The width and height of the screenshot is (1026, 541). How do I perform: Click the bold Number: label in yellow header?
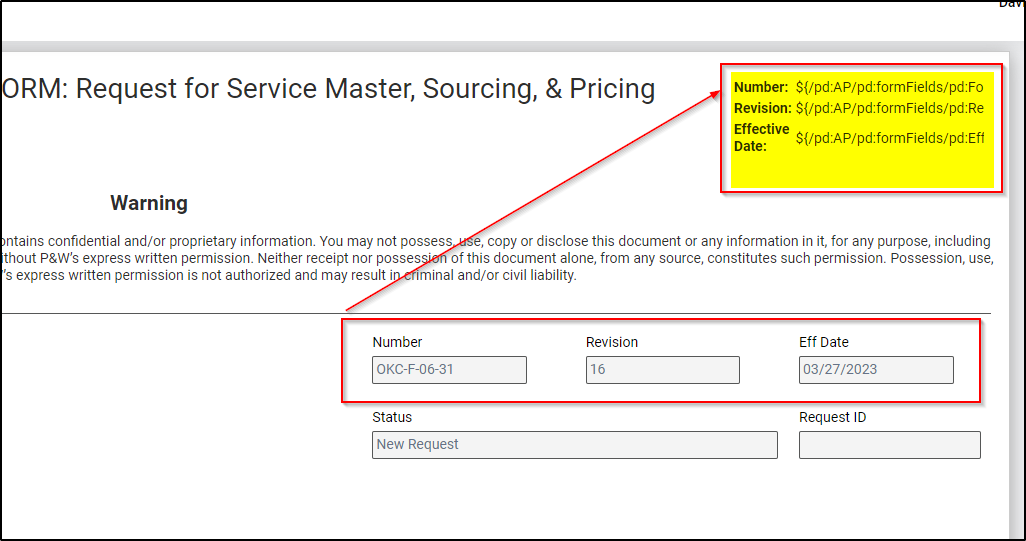pyautogui.click(x=761, y=87)
